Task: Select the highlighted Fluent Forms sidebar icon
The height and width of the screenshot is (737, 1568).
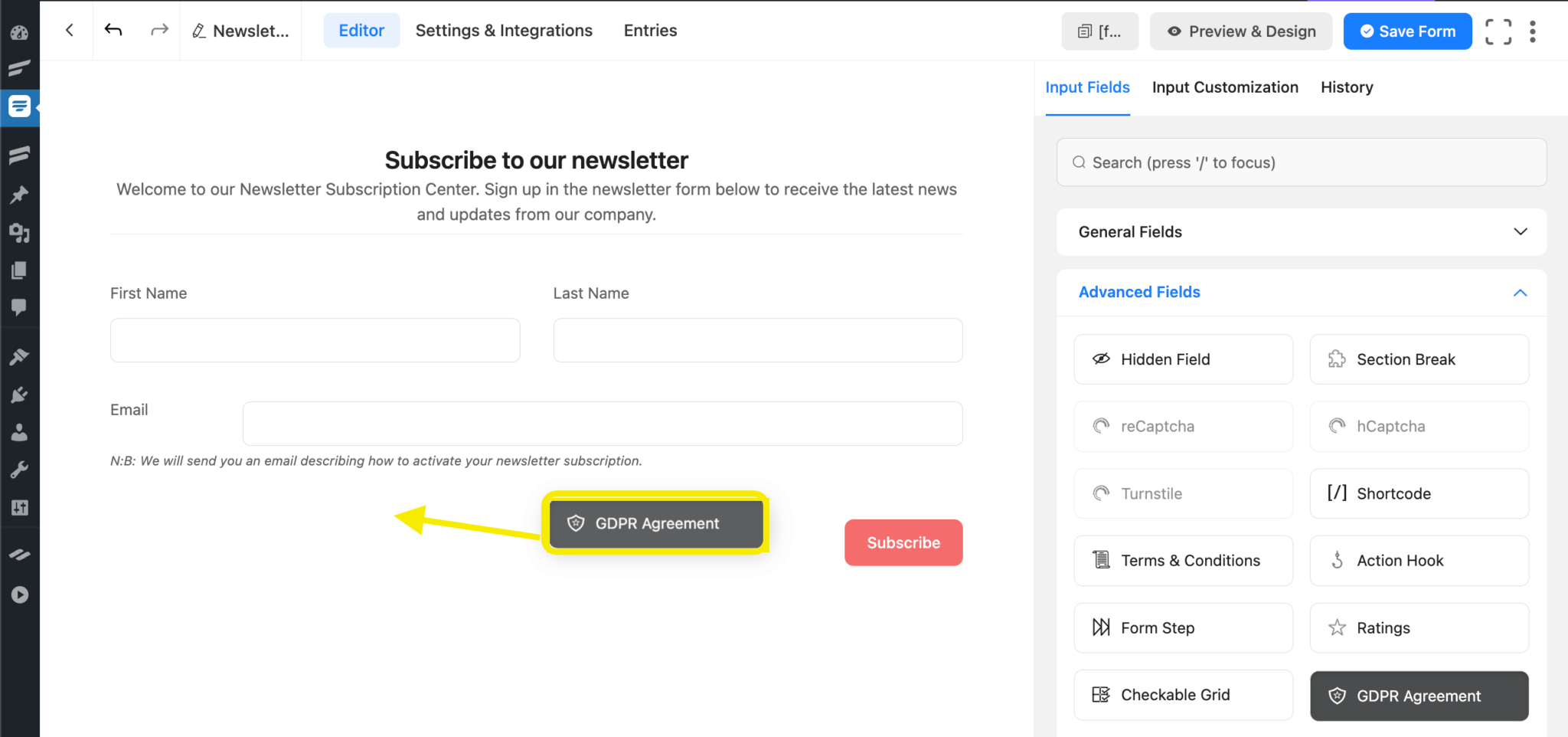Action: coord(20,106)
